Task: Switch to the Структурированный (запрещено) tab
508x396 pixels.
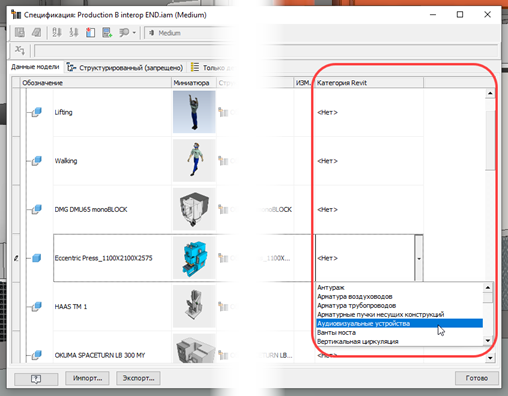Action: click(125, 68)
